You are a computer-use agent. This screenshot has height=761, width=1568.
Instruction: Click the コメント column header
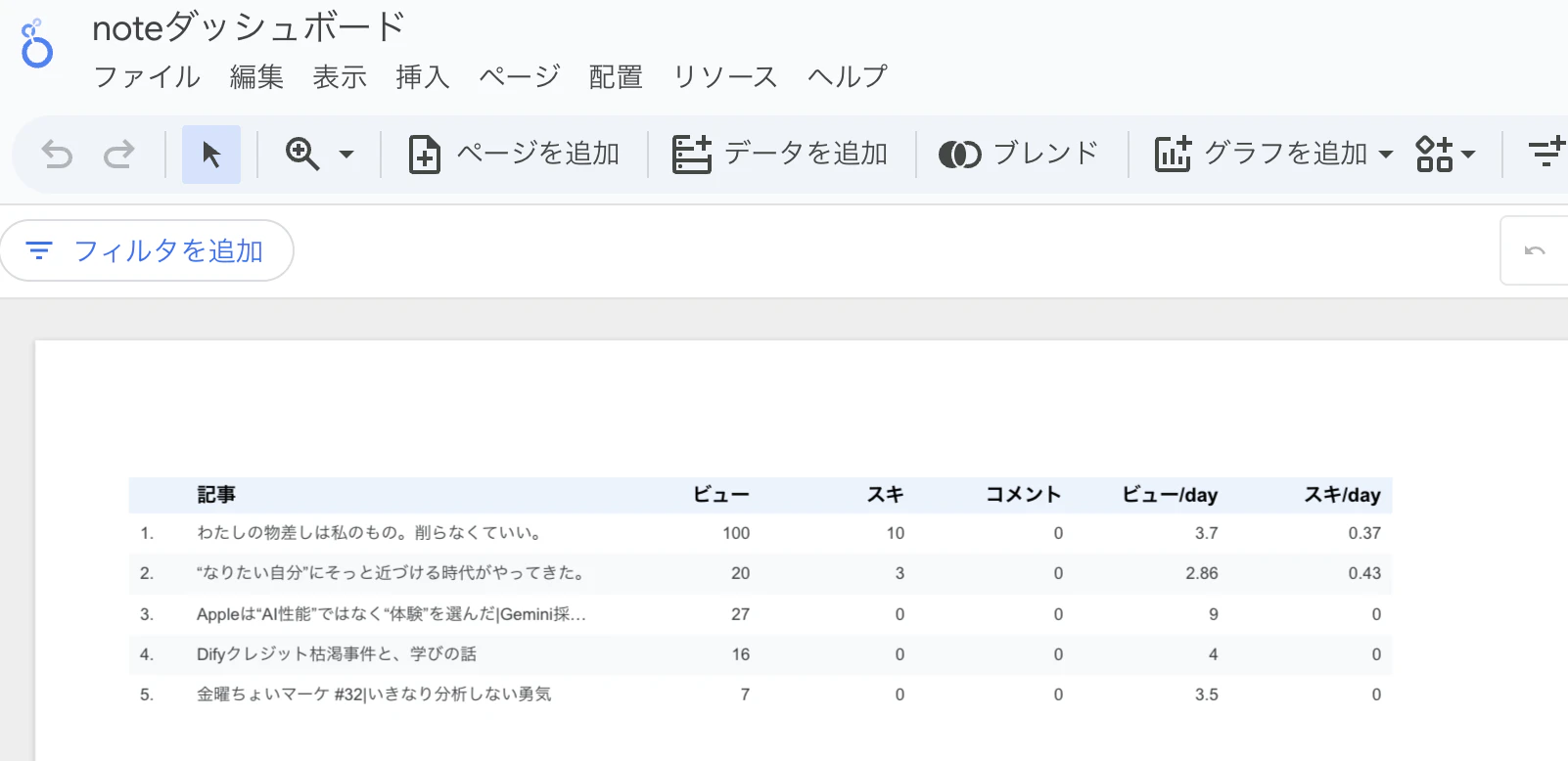[1024, 495]
